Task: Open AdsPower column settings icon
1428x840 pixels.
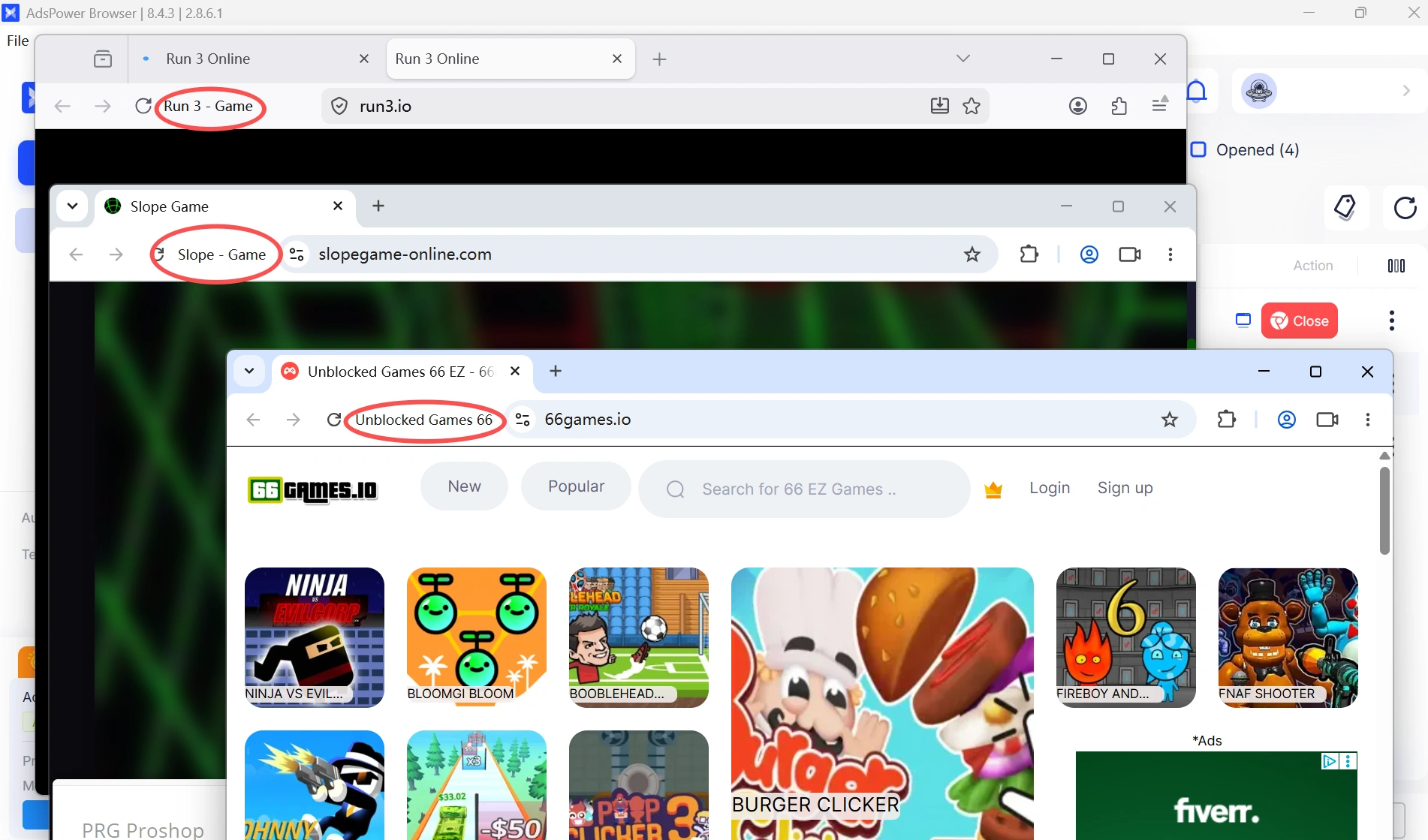Action: (x=1396, y=266)
